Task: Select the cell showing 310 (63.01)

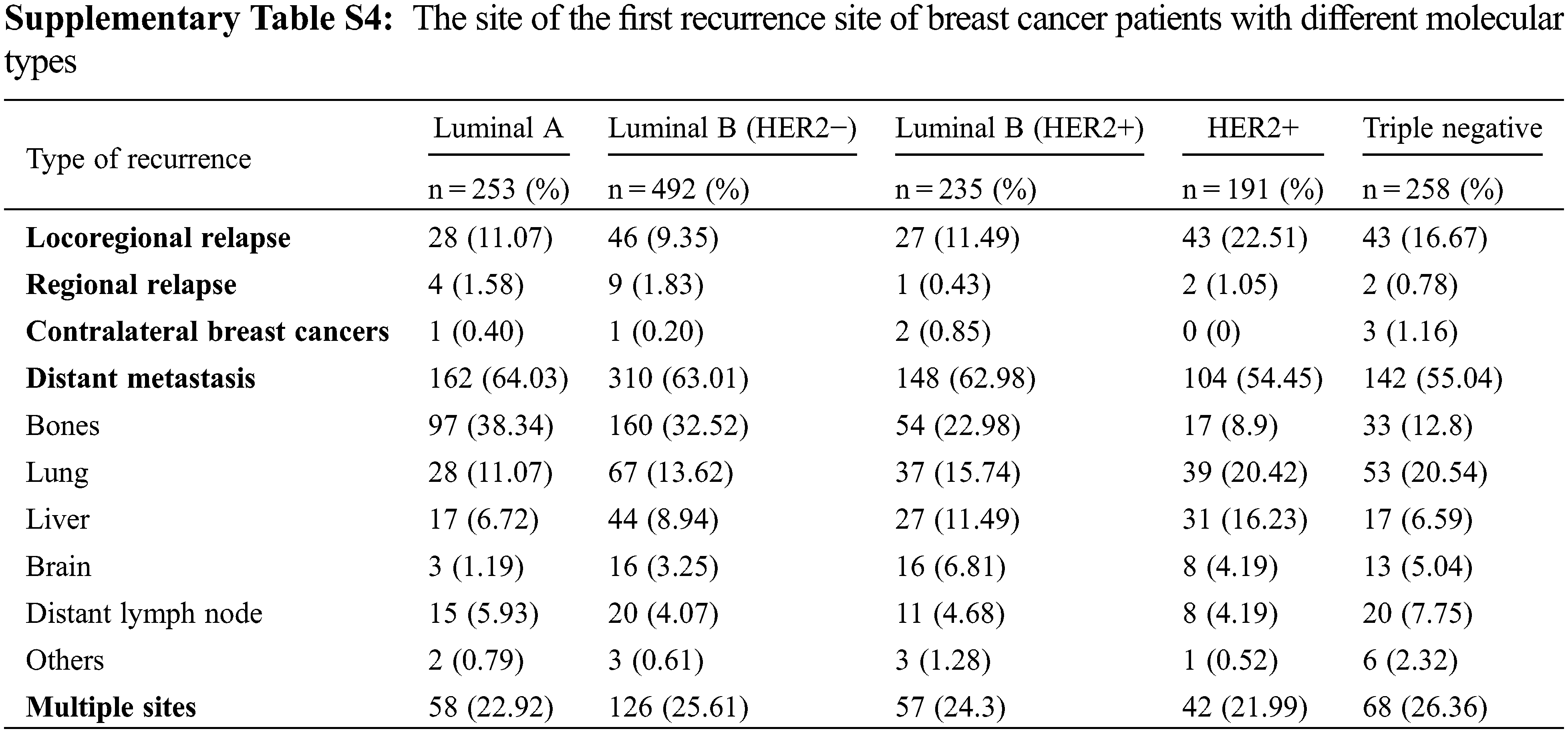Action: pos(678,379)
